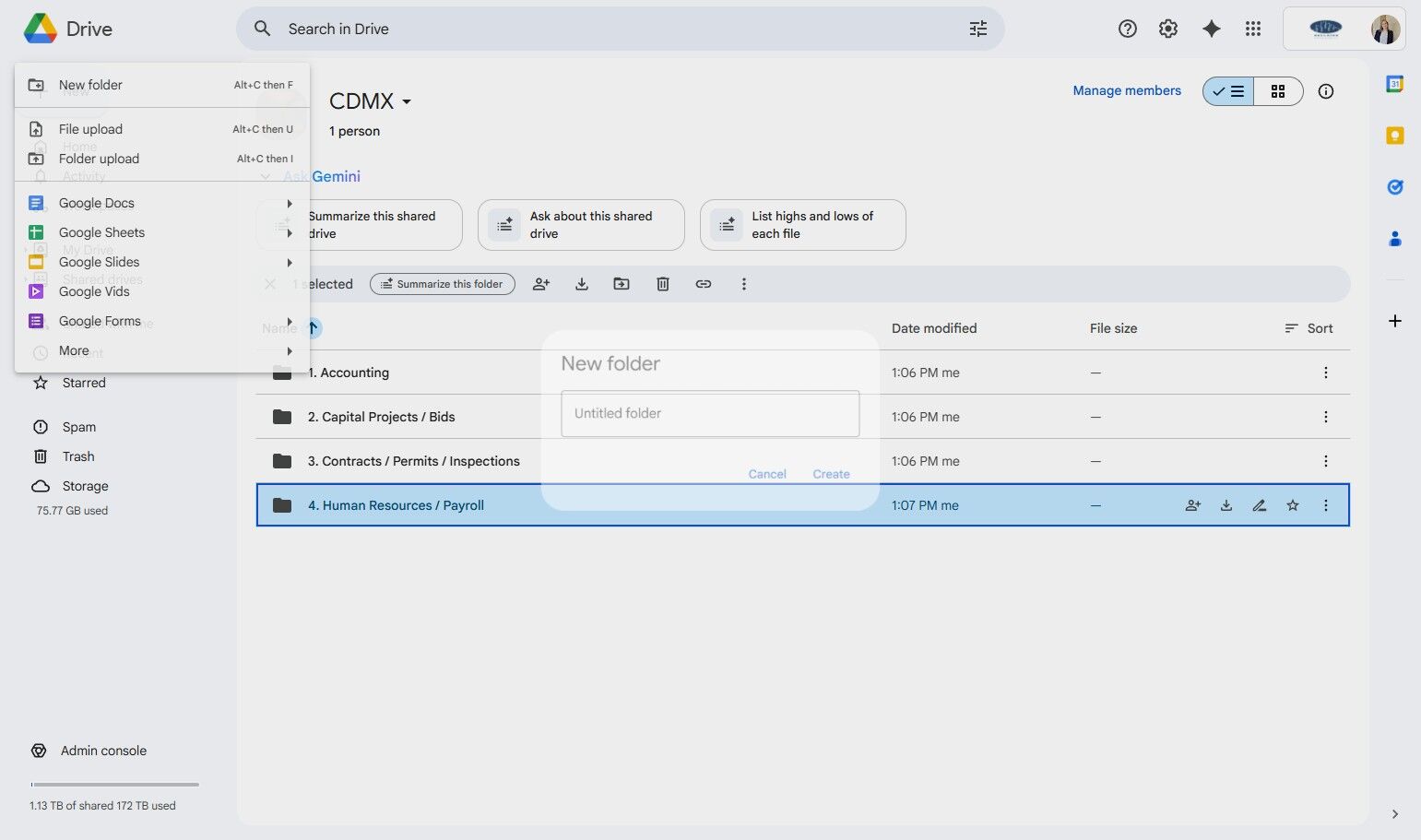Choose File upload from the menu
This screenshot has width=1421, height=840.
tap(162, 129)
